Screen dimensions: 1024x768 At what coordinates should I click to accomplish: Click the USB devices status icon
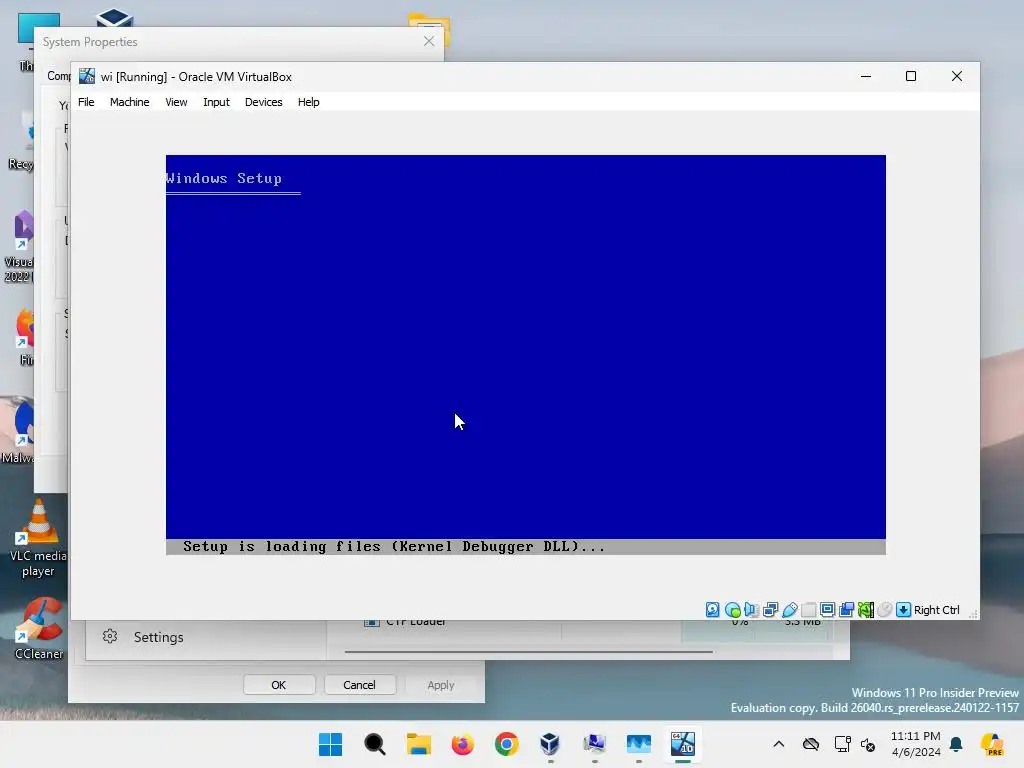790,610
